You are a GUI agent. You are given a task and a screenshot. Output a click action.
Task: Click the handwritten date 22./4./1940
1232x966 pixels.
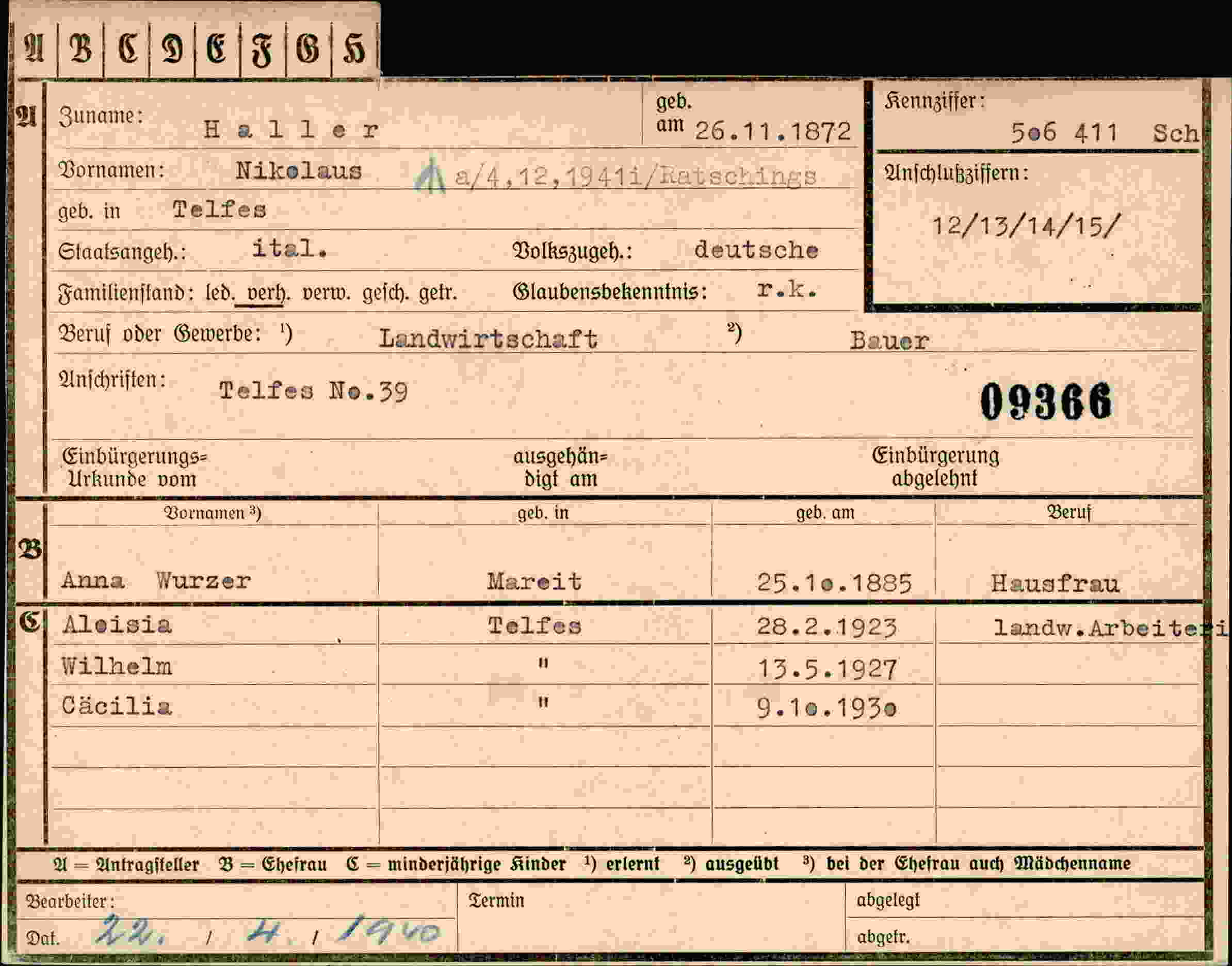pyautogui.click(x=268, y=931)
